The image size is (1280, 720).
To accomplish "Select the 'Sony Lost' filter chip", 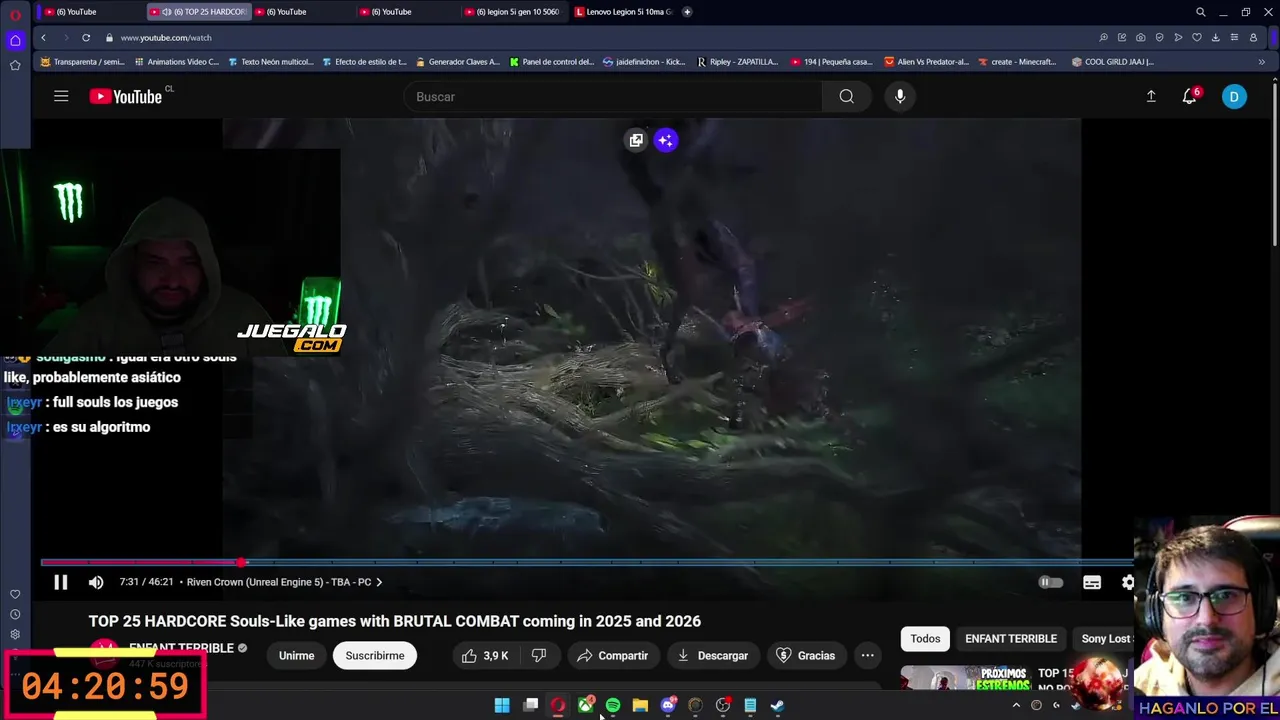I will (x=1105, y=638).
